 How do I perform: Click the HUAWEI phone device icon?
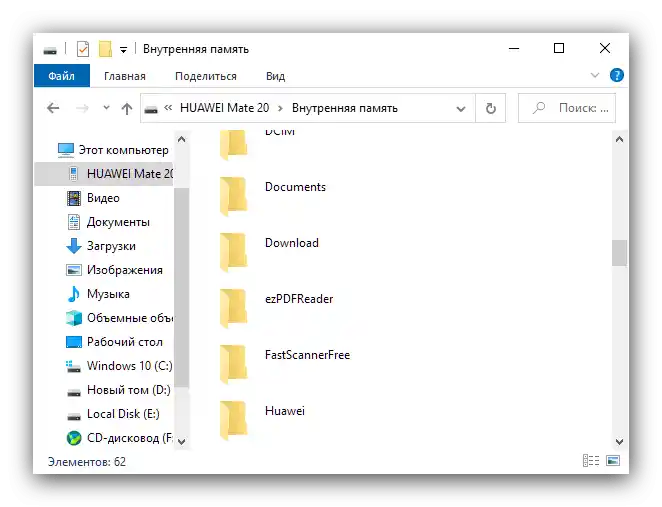(74, 174)
